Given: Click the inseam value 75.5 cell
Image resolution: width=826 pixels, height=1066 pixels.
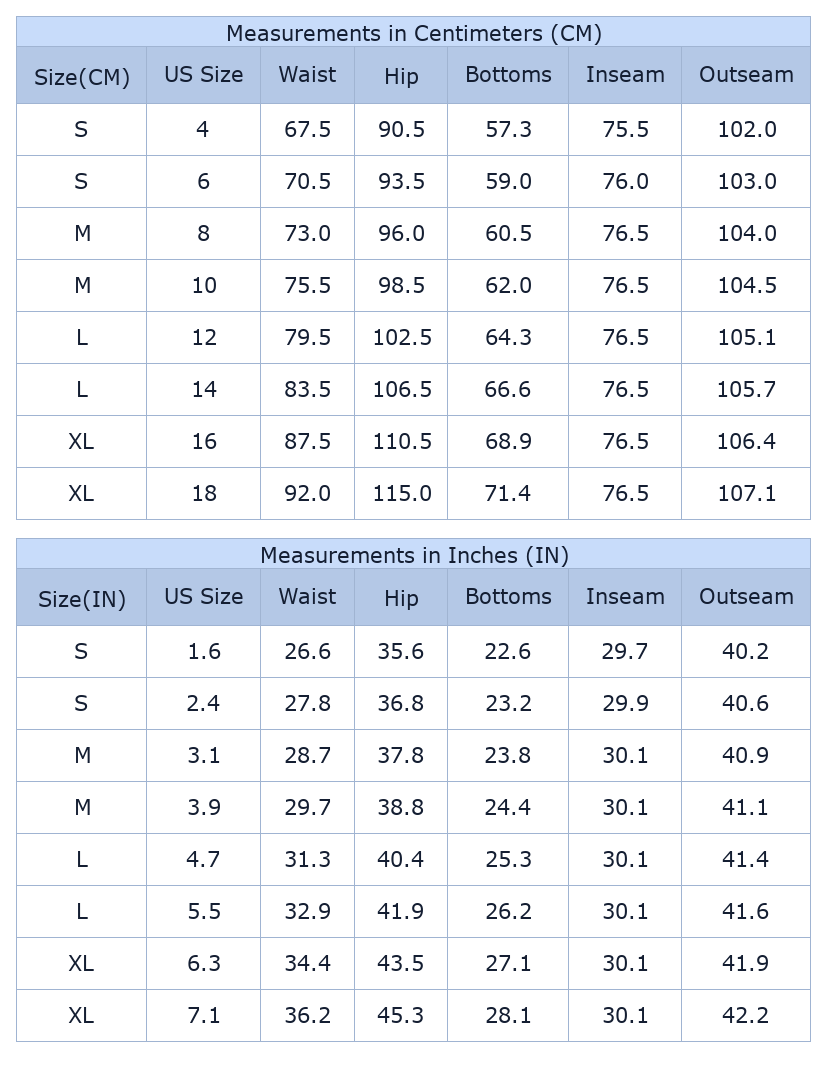Looking at the screenshot, I should 625,130.
